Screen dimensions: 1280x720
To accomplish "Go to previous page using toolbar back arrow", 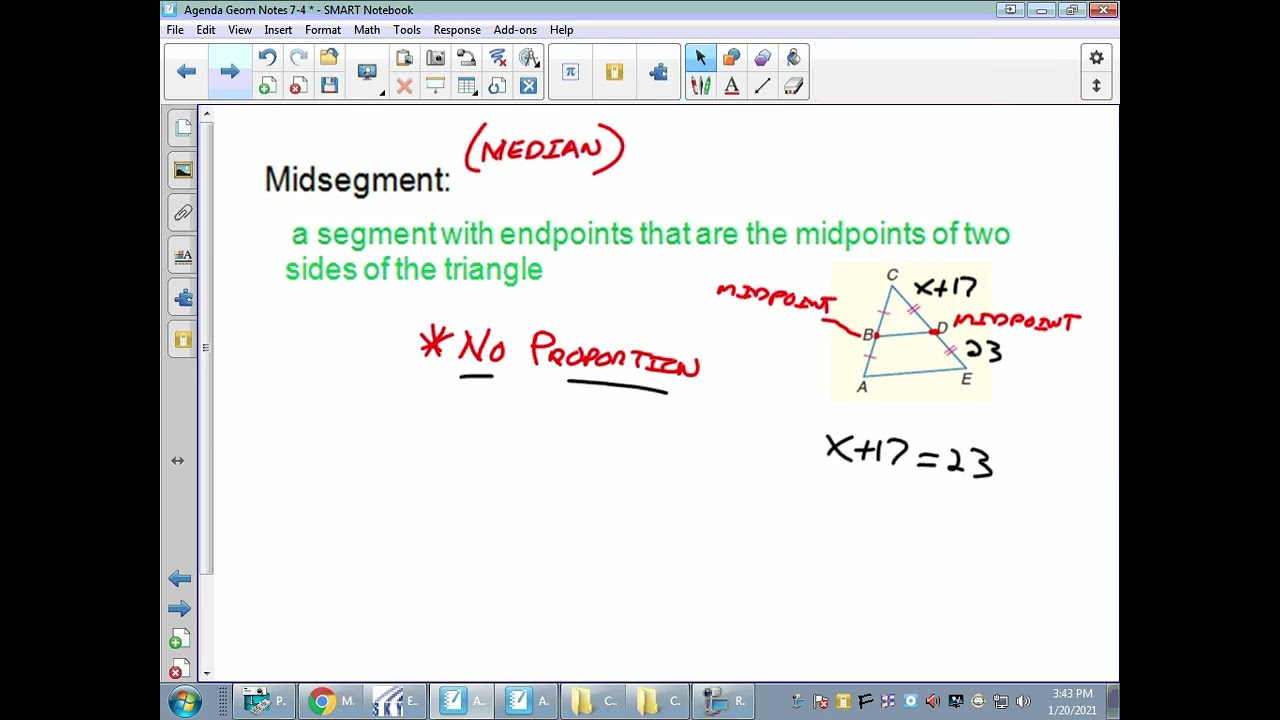I will (x=186, y=71).
